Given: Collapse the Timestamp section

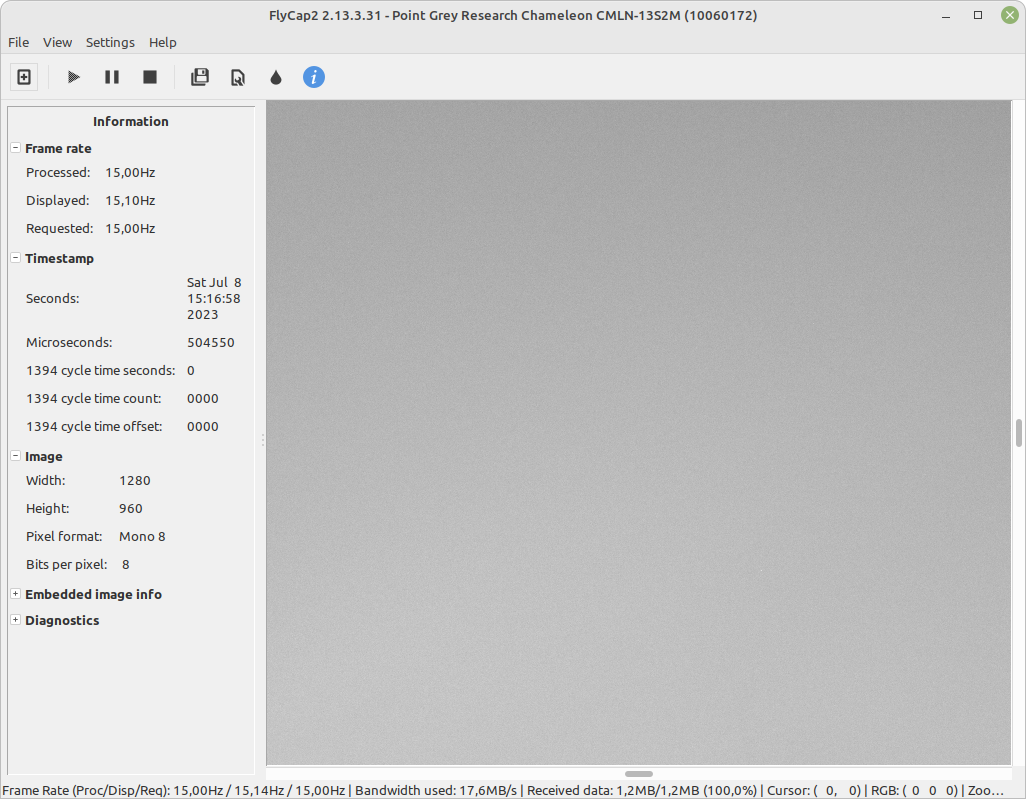Looking at the screenshot, I should point(14,258).
